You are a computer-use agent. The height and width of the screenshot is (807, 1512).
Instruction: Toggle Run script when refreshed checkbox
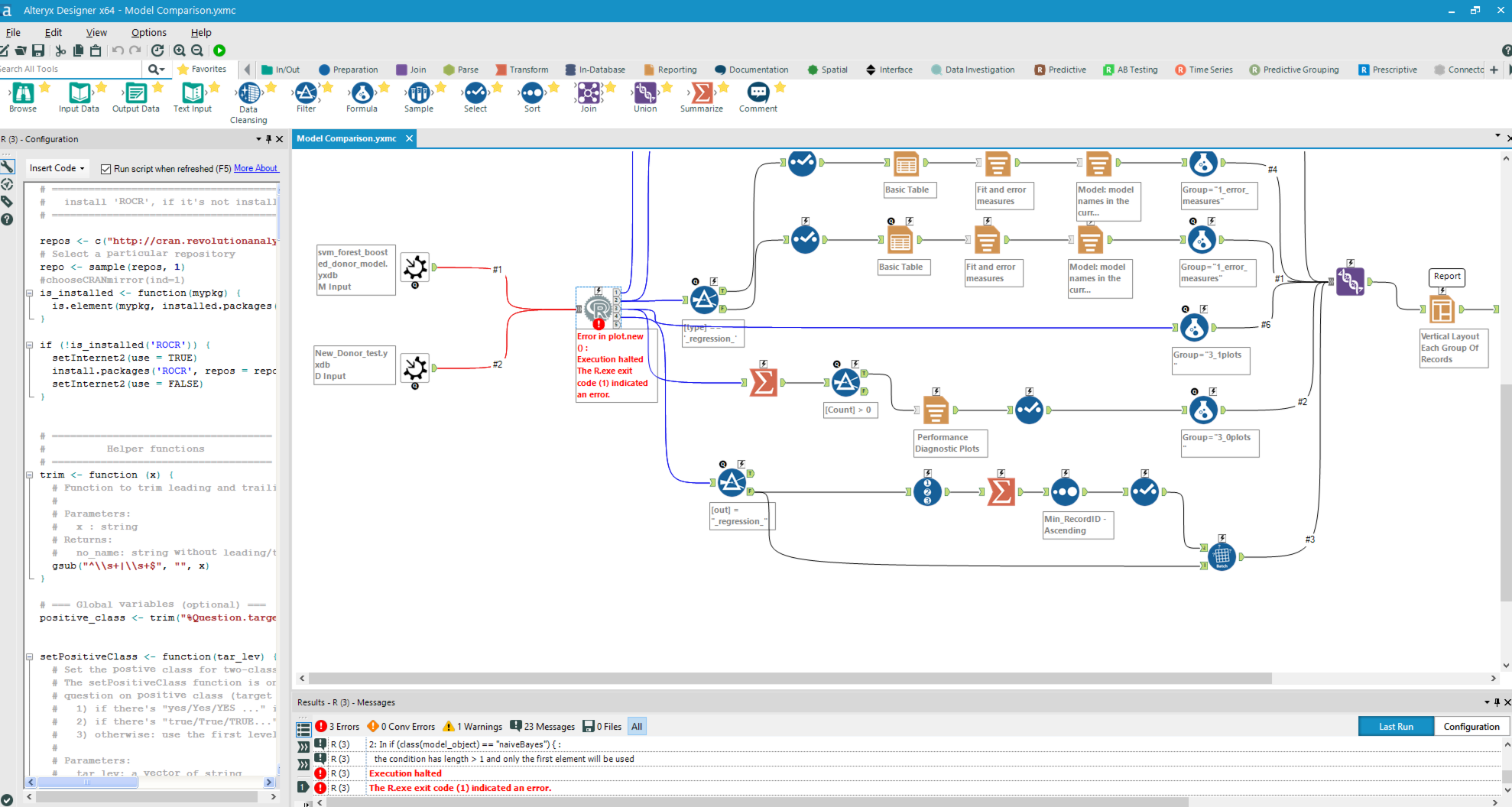point(106,169)
